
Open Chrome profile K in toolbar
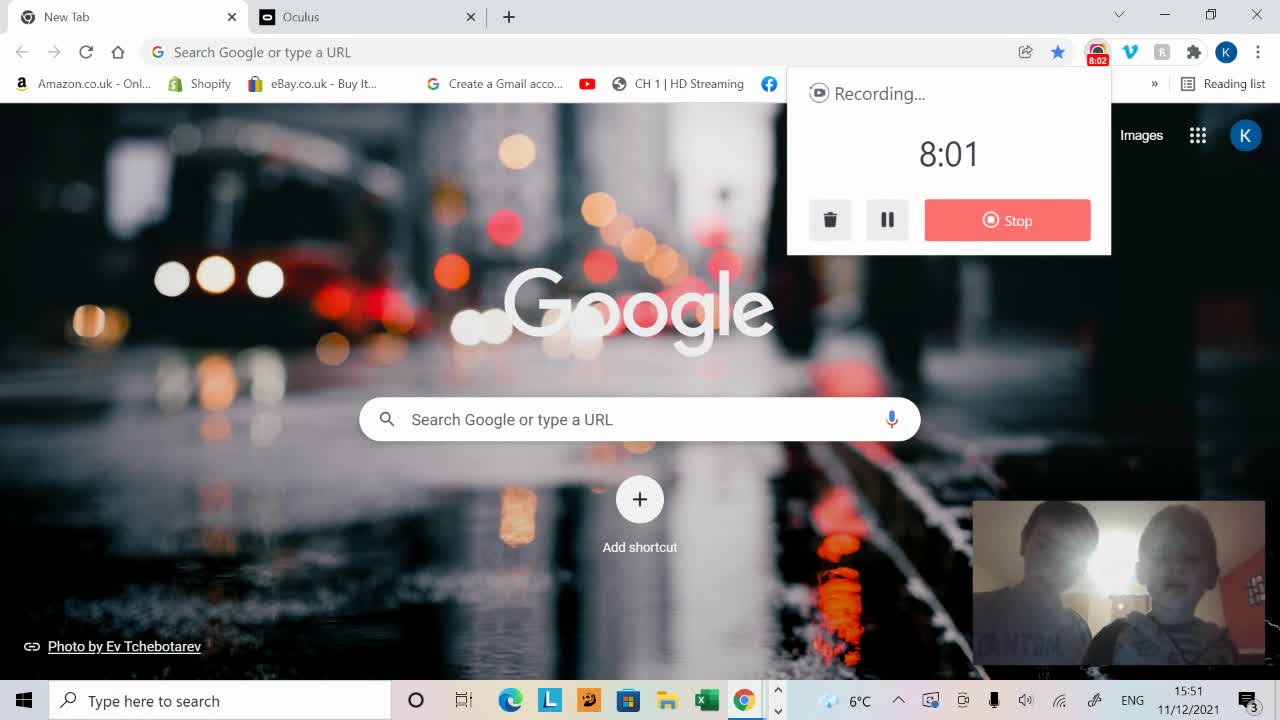(1226, 52)
